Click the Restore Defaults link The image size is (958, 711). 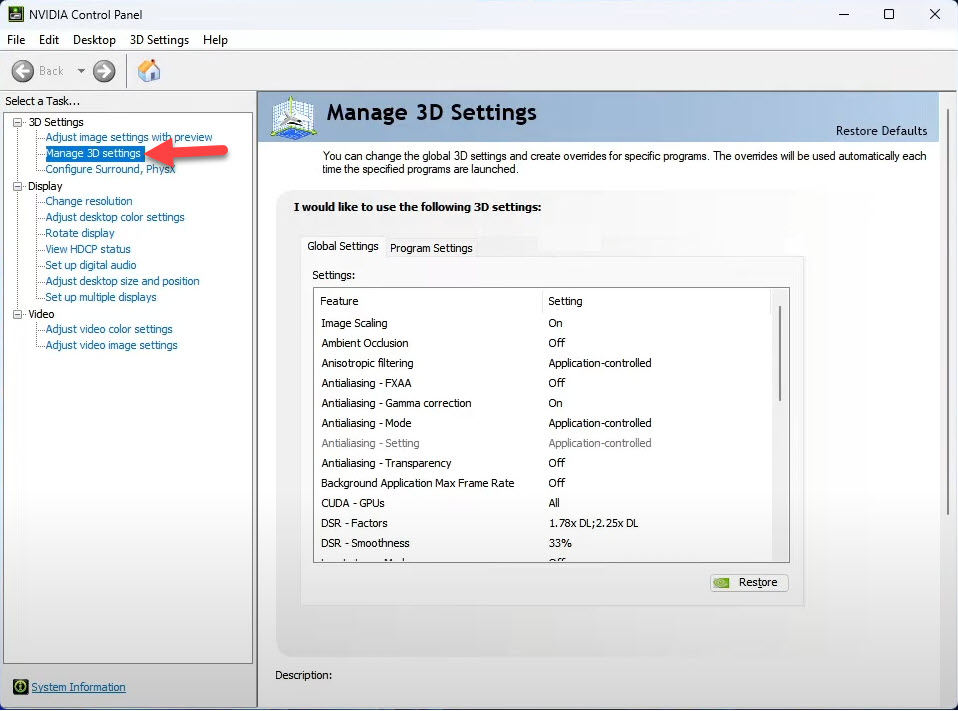click(x=881, y=131)
